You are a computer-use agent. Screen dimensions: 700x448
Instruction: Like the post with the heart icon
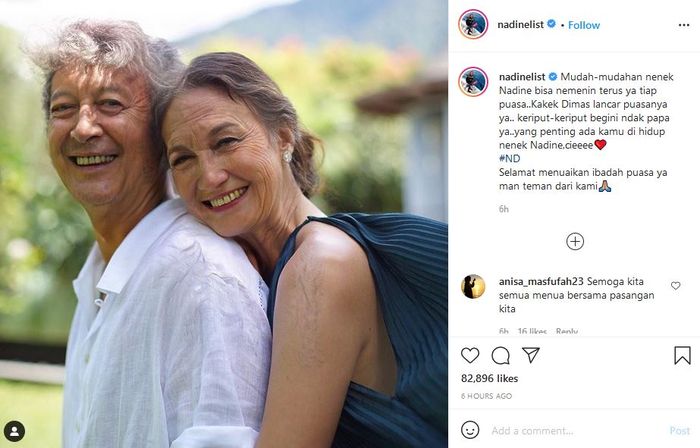tap(470, 355)
